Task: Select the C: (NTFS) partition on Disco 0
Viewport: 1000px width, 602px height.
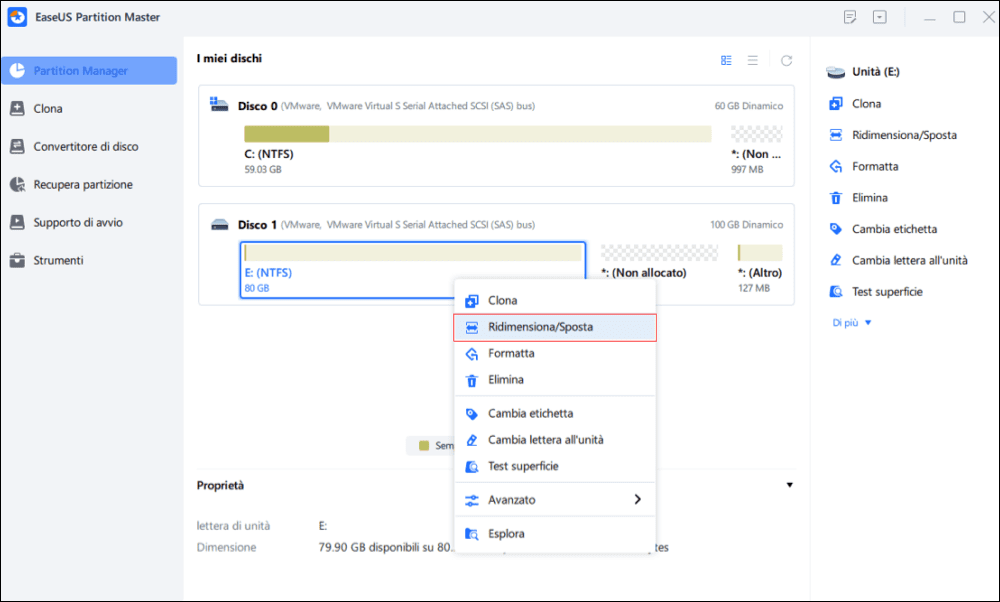Action: coord(478,150)
